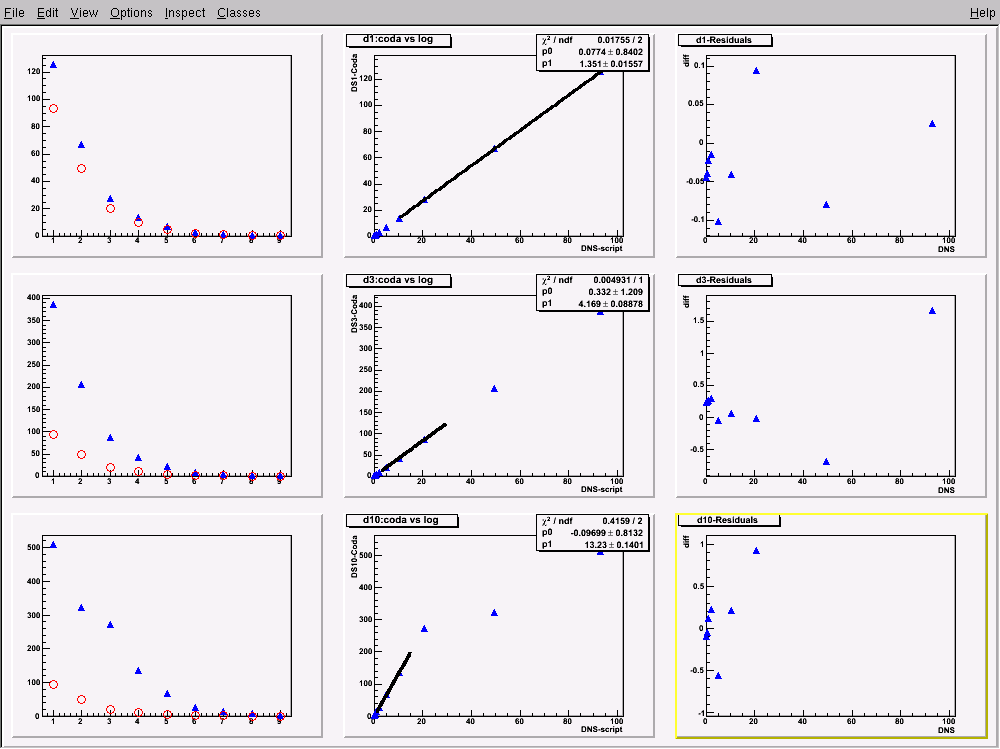Select the 'd3:coda vs log' plot title

coord(398,280)
